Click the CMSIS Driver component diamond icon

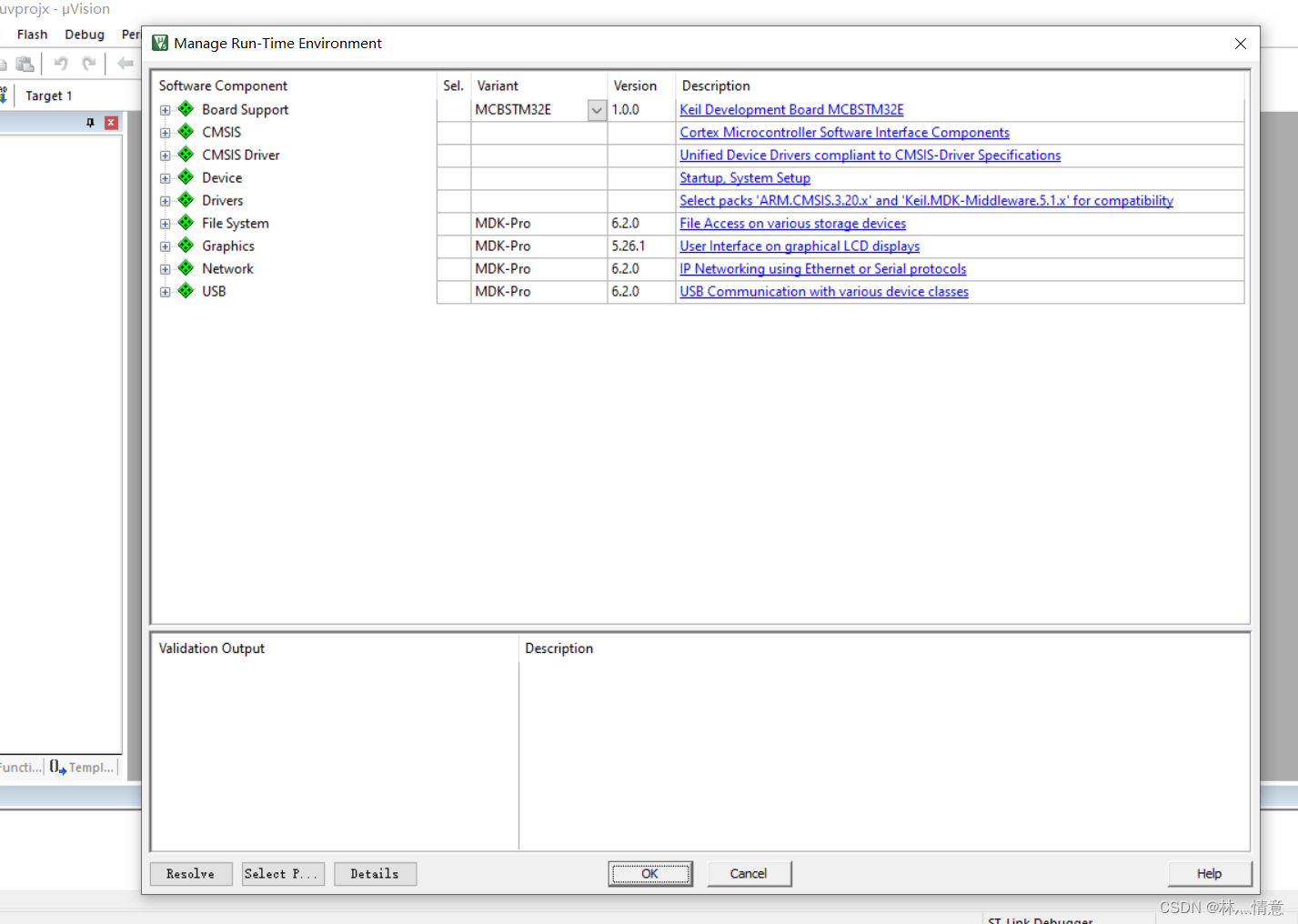tap(186, 155)
